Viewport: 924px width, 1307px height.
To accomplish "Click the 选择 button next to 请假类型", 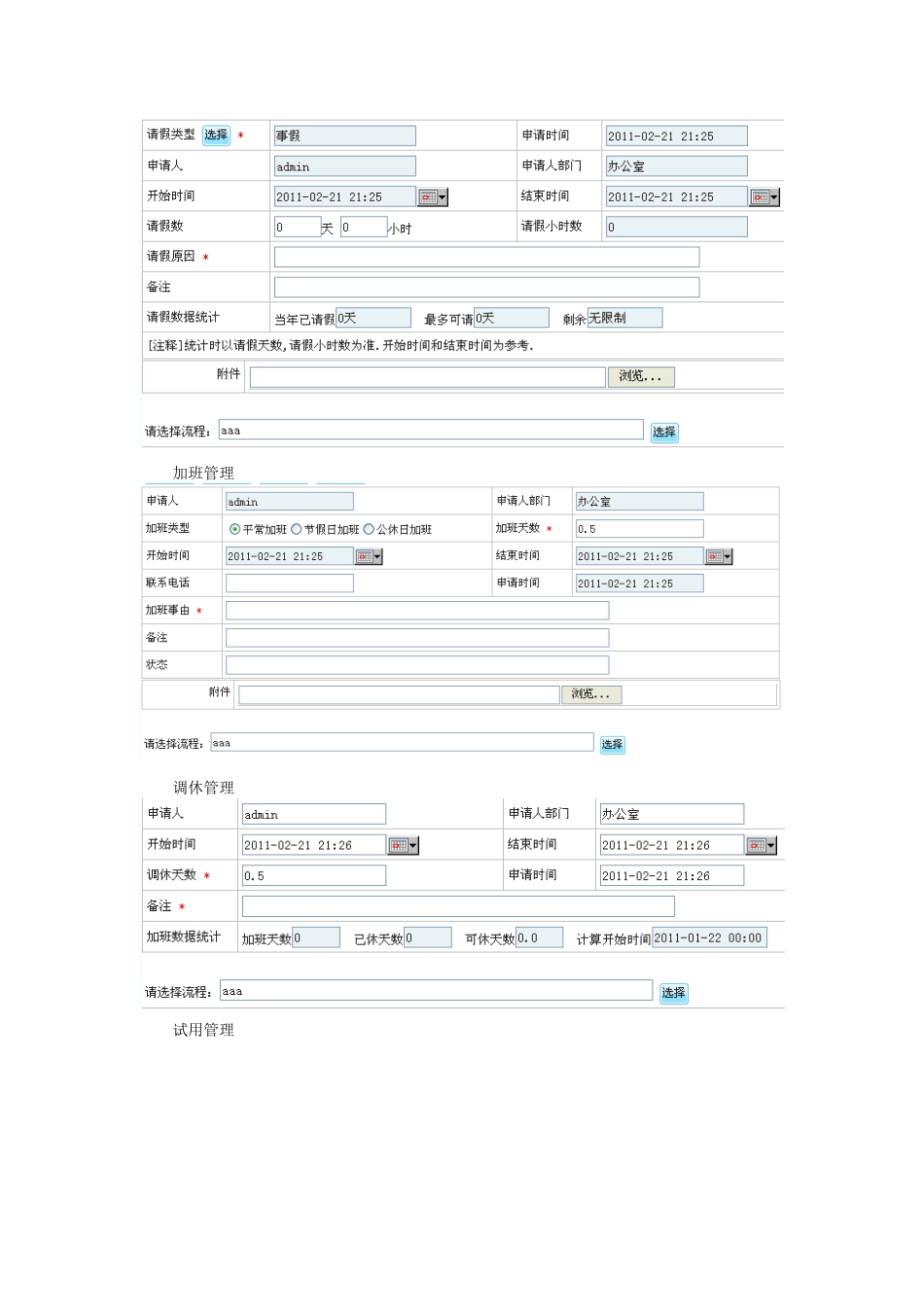I will pos(216,135).
